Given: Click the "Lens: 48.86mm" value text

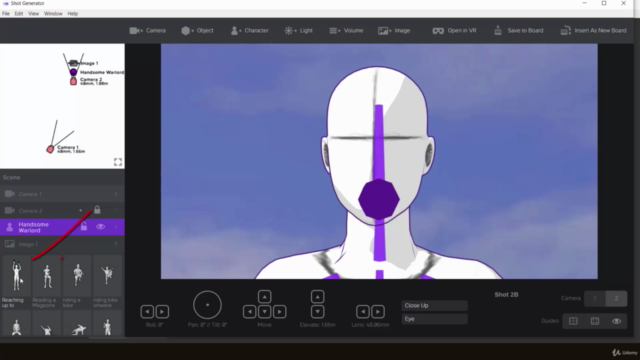Looking at the screenshot, I should click(370, 325).
